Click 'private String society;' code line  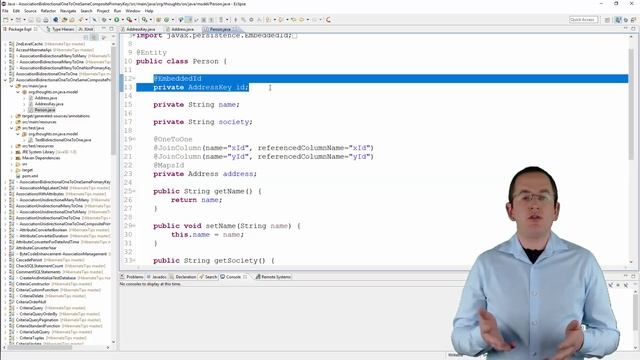203,122
